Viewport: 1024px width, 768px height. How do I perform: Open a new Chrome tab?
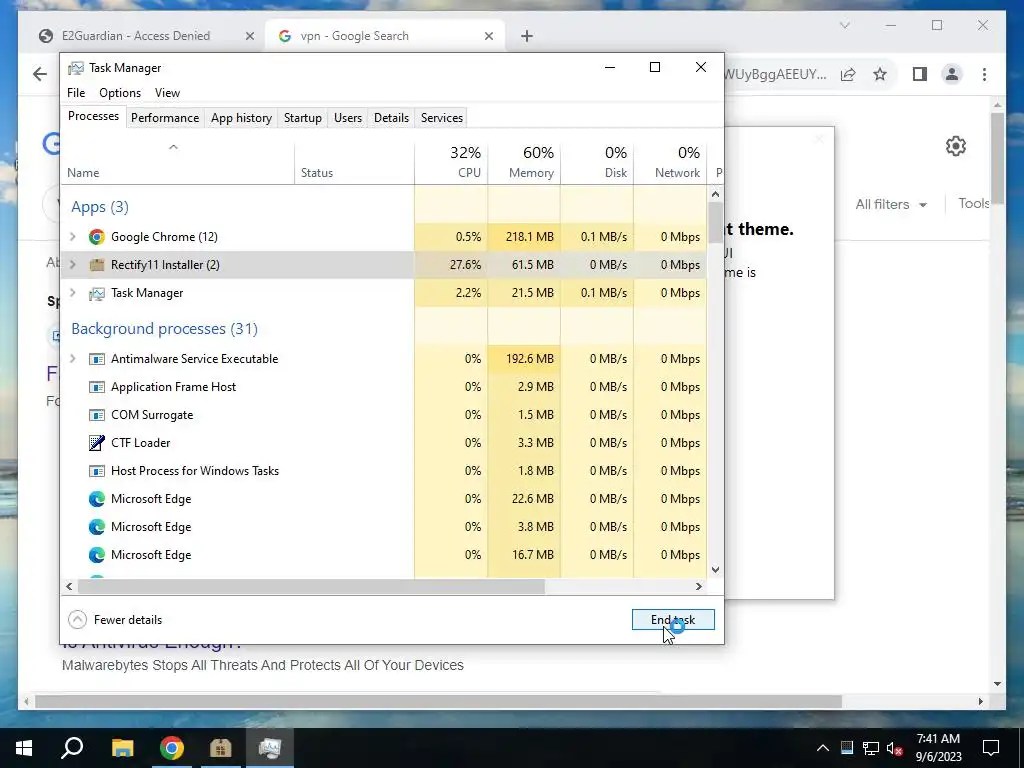pos(527,36)
